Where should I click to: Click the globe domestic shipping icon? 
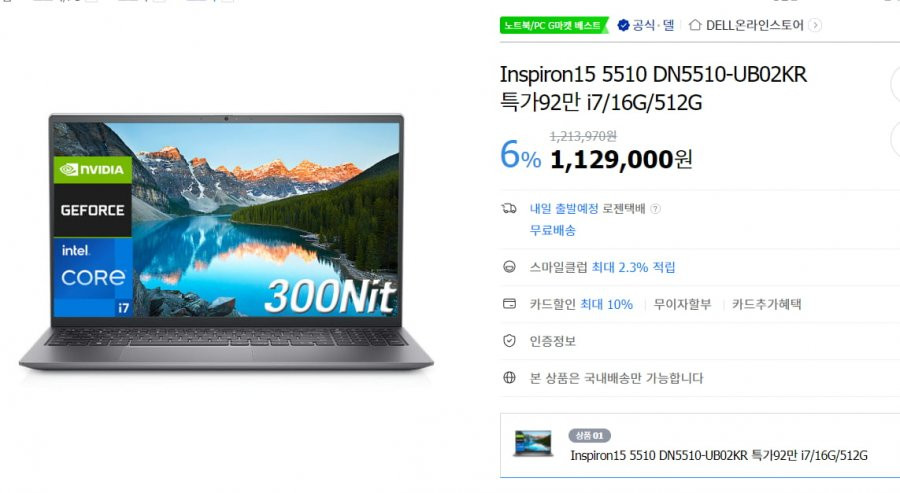point(509,378)
